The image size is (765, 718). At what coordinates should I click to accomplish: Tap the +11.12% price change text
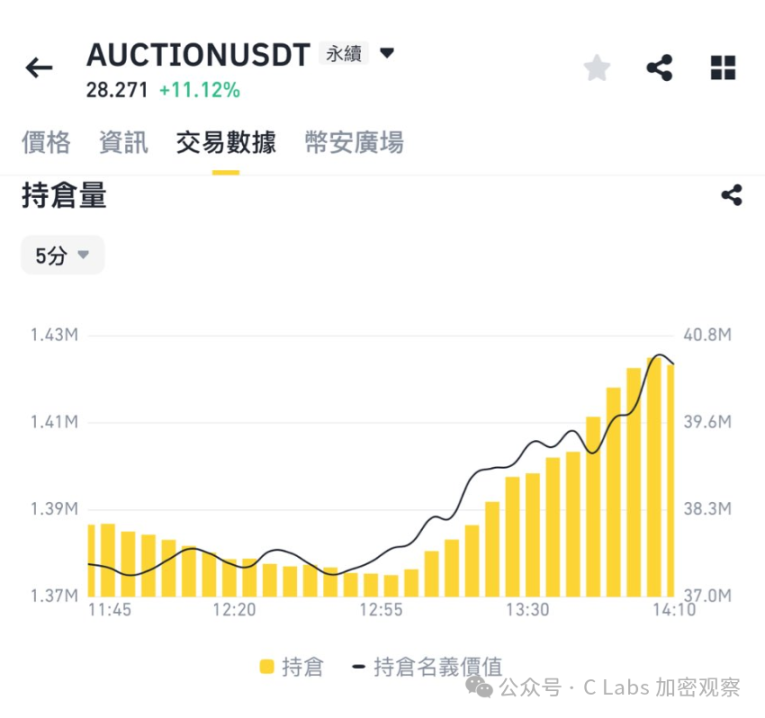[200, 90]
